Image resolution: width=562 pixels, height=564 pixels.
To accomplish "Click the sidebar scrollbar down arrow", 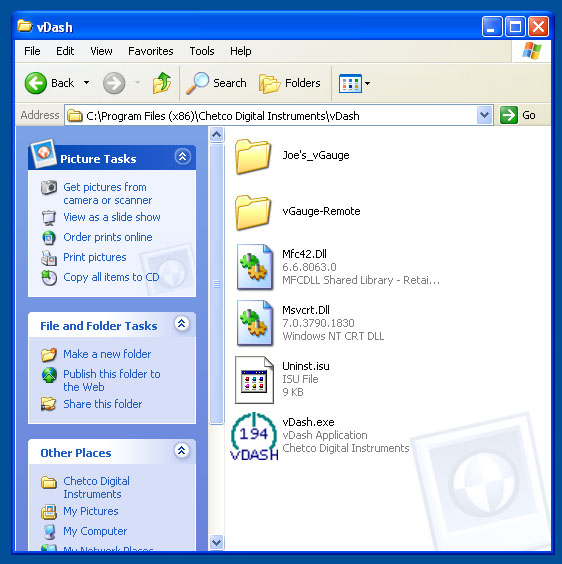I will 216,542.
